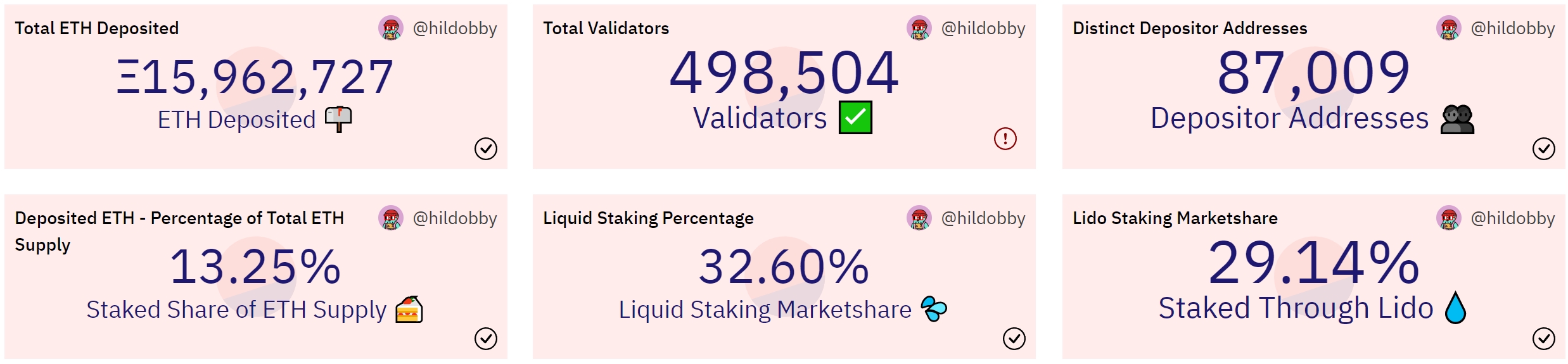Click the checkmark icon on Lido Staking Marketshare card

point(1543,339)
